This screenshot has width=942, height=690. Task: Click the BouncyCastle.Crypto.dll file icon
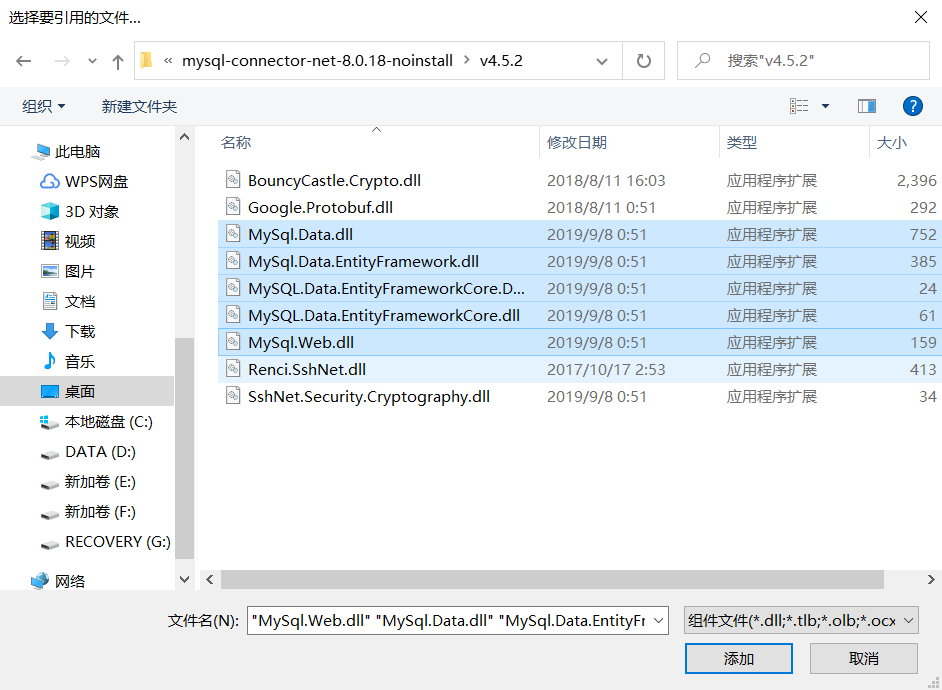point(233,180)
